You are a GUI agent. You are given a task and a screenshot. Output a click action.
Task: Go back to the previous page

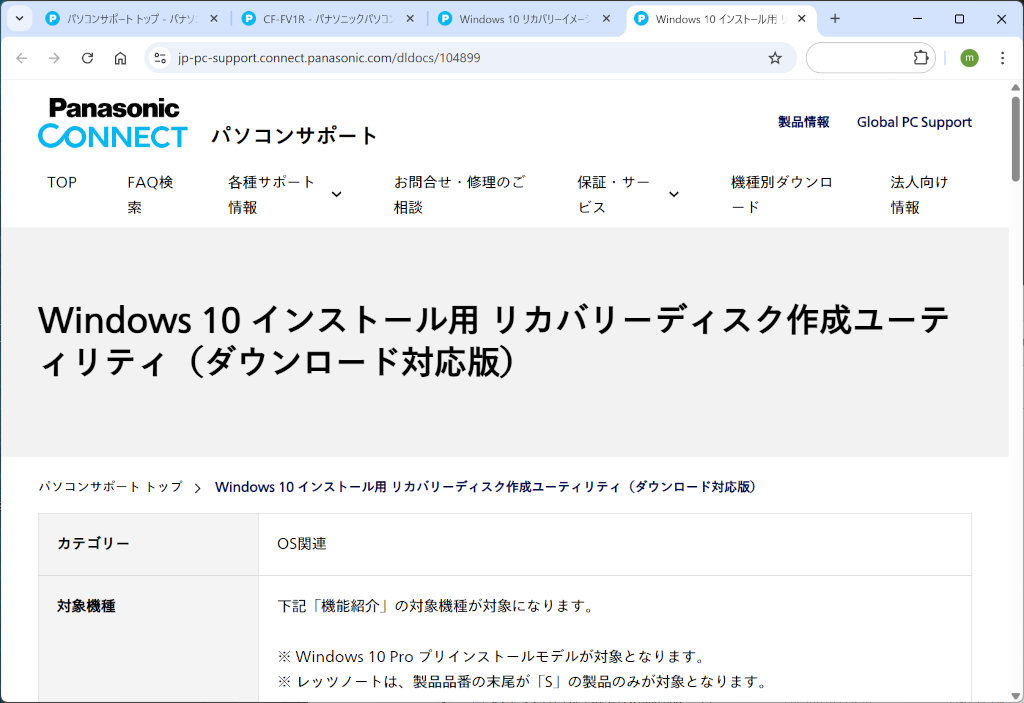pyautogui.click(x=22, y=58)
